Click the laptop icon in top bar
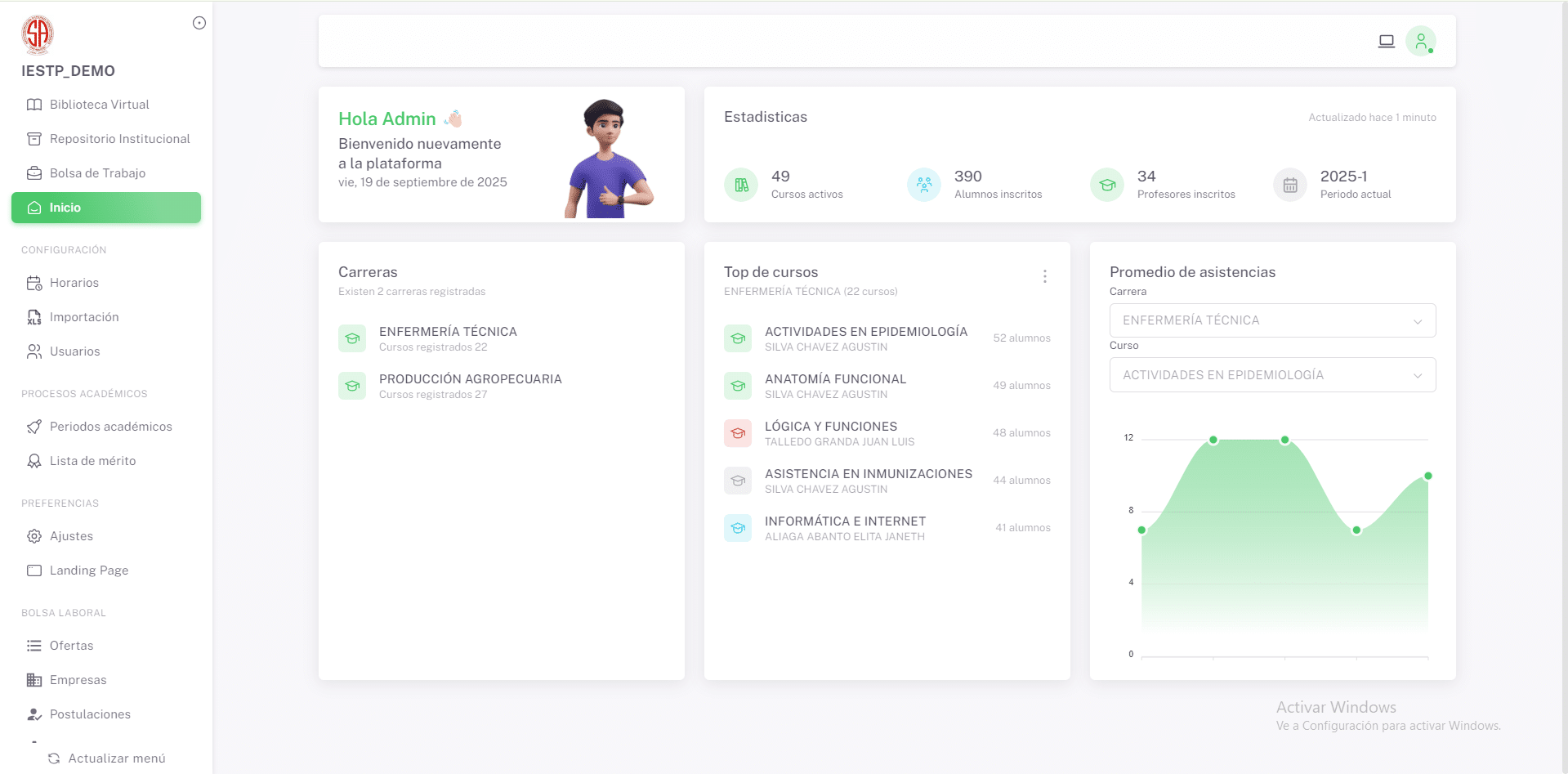The width and height of the screenshot is (1568, 774). click(x=1386, y=41)
